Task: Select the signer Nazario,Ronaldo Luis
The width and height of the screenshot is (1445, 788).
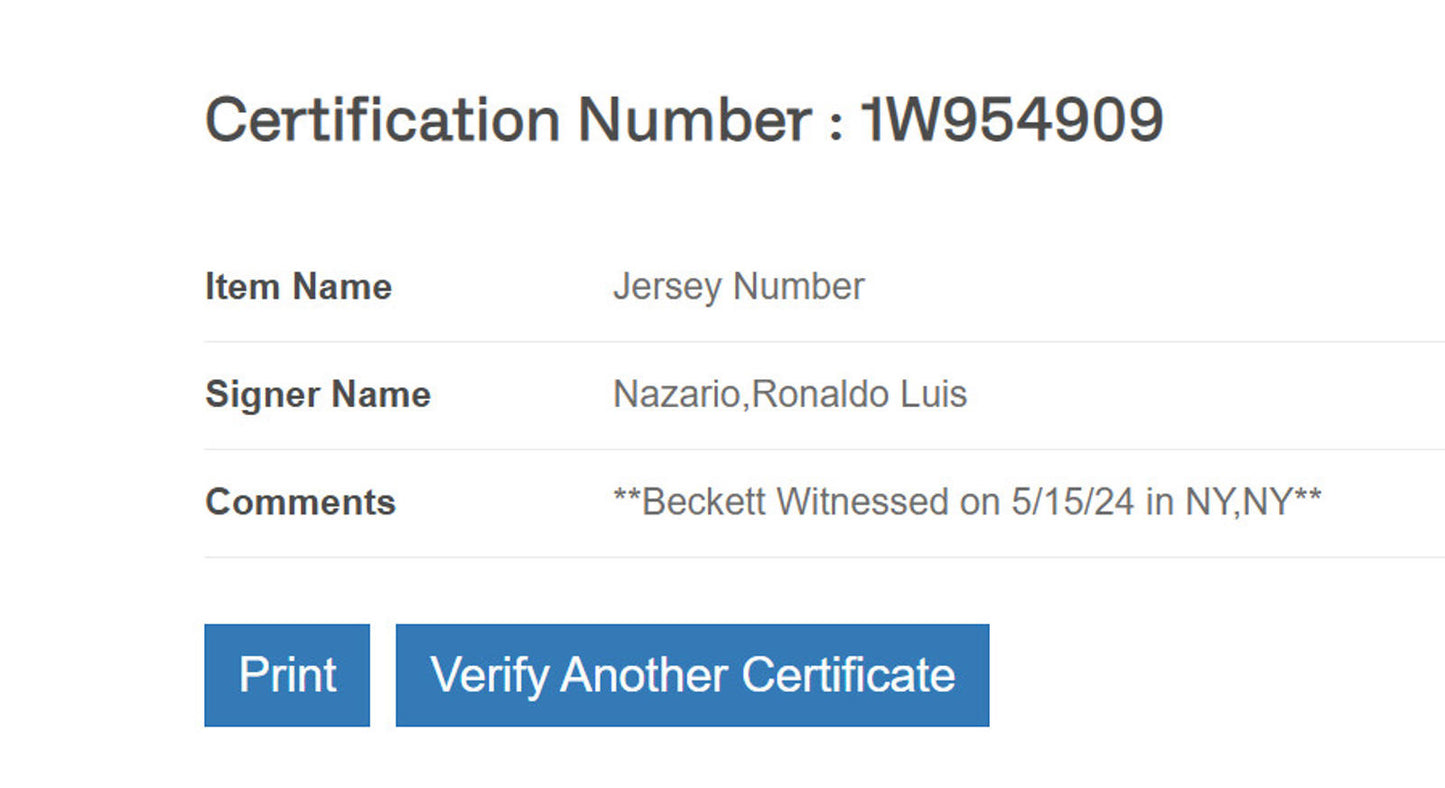Action: click(790, 395)
